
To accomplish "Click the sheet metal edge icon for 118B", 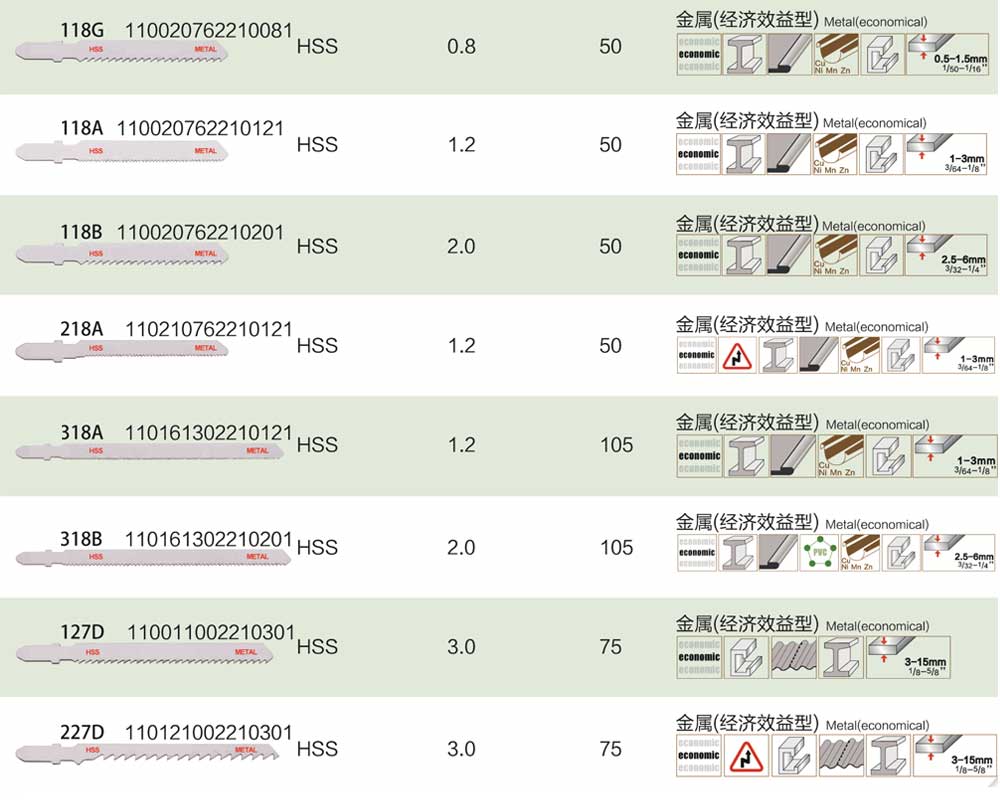I will tap(788, 255).
